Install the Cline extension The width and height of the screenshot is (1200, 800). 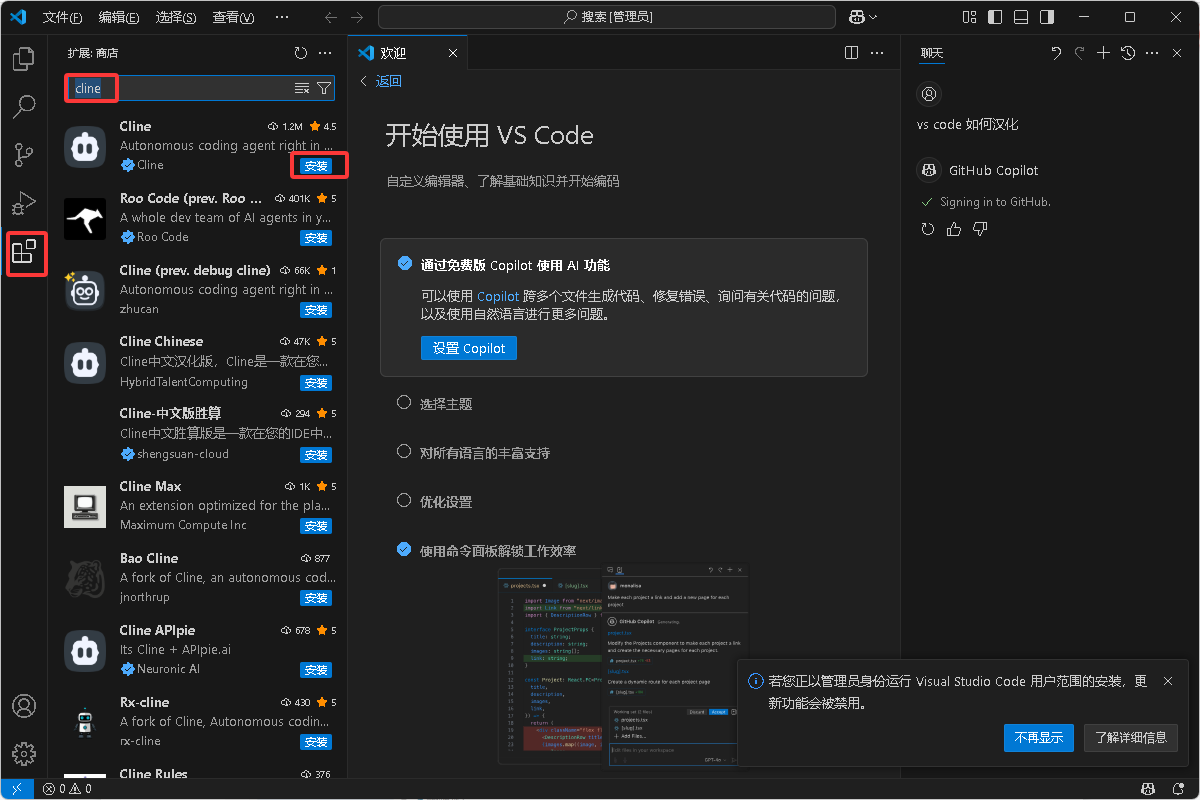coord(316,166)
